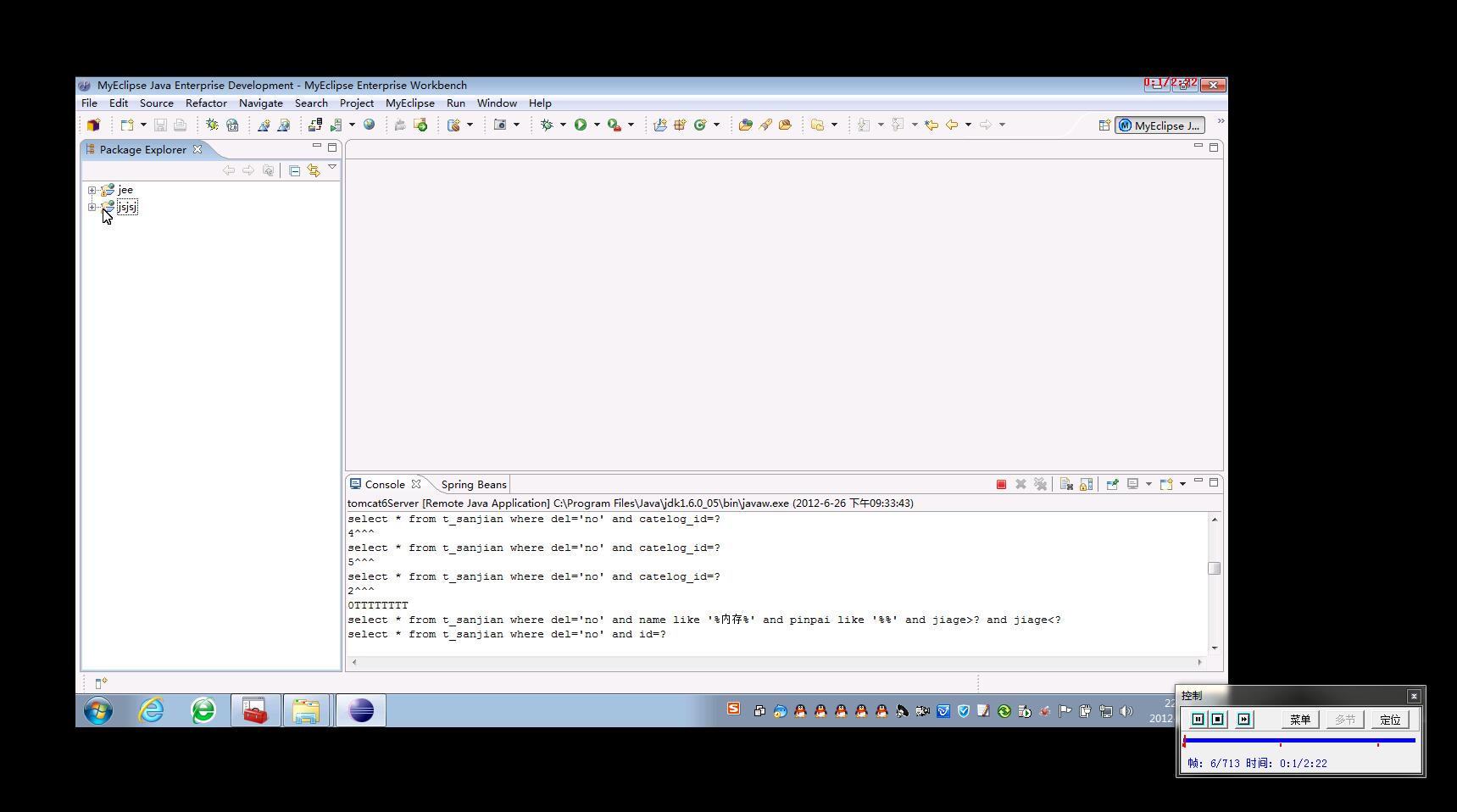The image size is (1457, 812).
Task: Click the Open Type folder icon
Action: coord(745,125)
